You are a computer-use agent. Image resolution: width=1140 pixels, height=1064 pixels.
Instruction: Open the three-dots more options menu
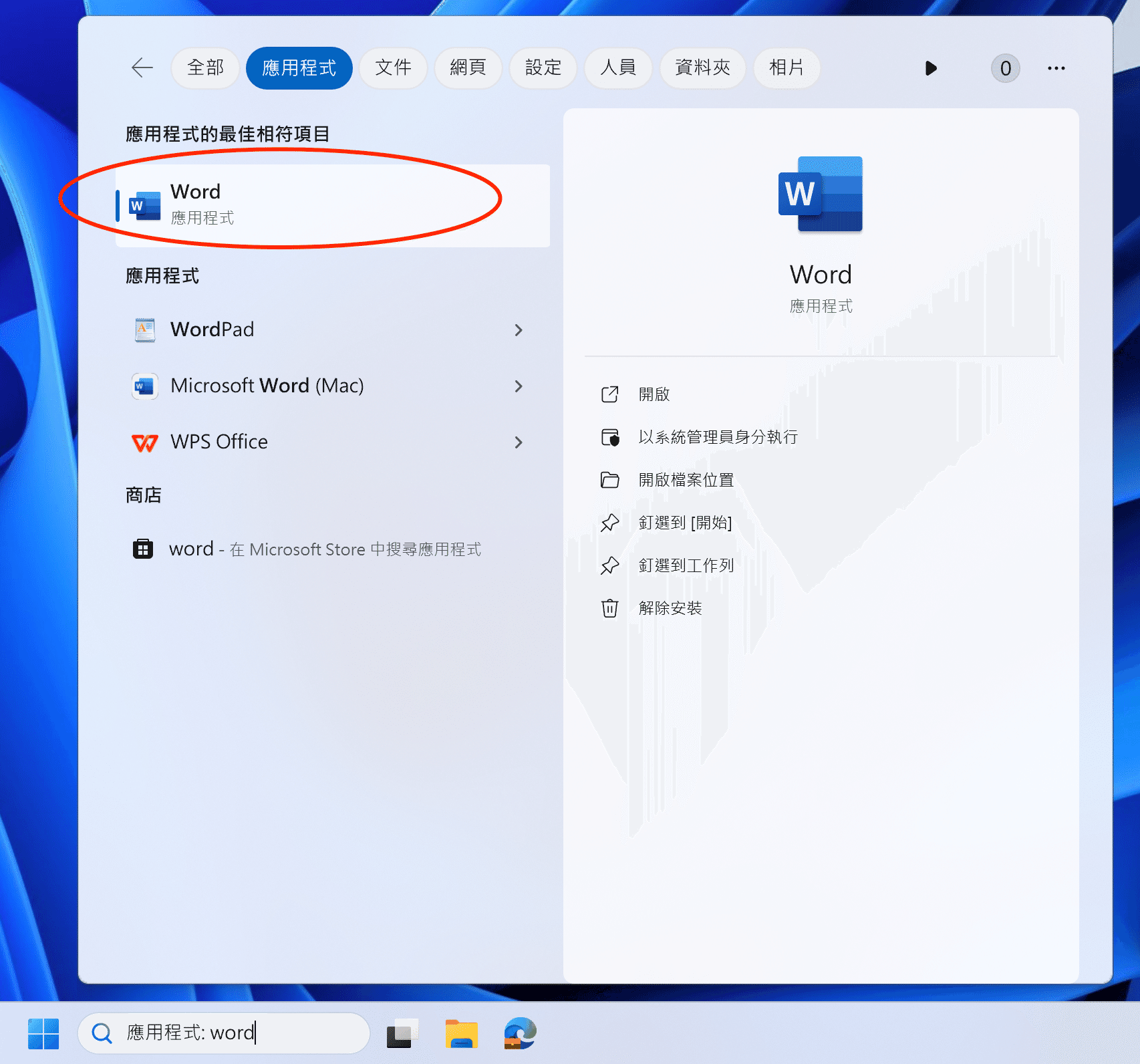pyautogui.click(x=1056, y=68)
